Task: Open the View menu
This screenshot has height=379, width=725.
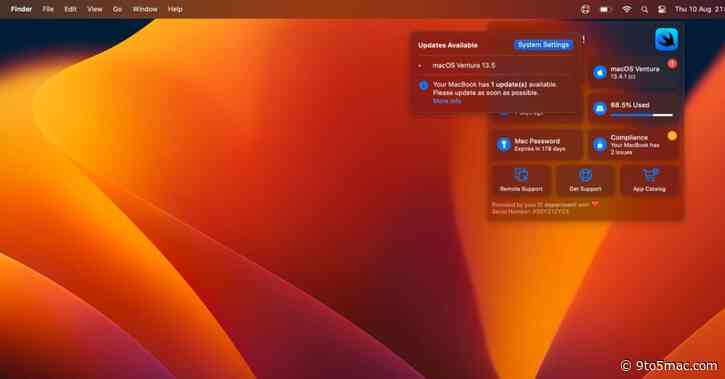Action: (x=95, y=9)
